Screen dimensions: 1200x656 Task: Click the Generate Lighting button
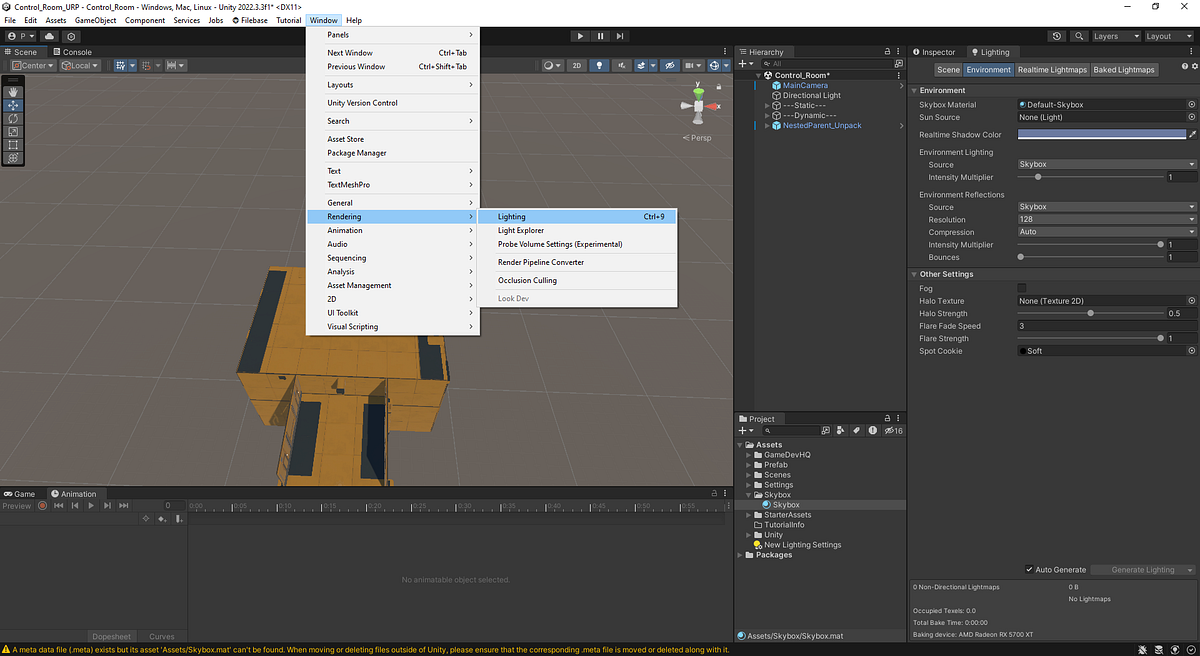[1142, 569]
